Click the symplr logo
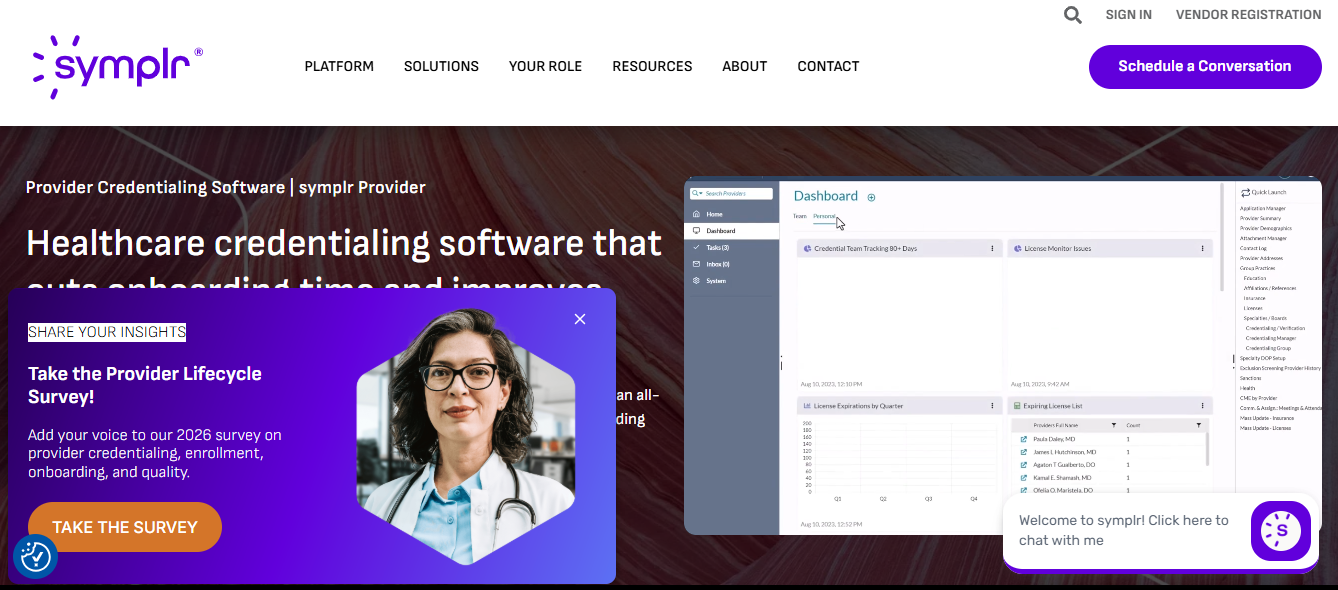The width and height of the screenshot is (1338, 590). coord(118,67)
